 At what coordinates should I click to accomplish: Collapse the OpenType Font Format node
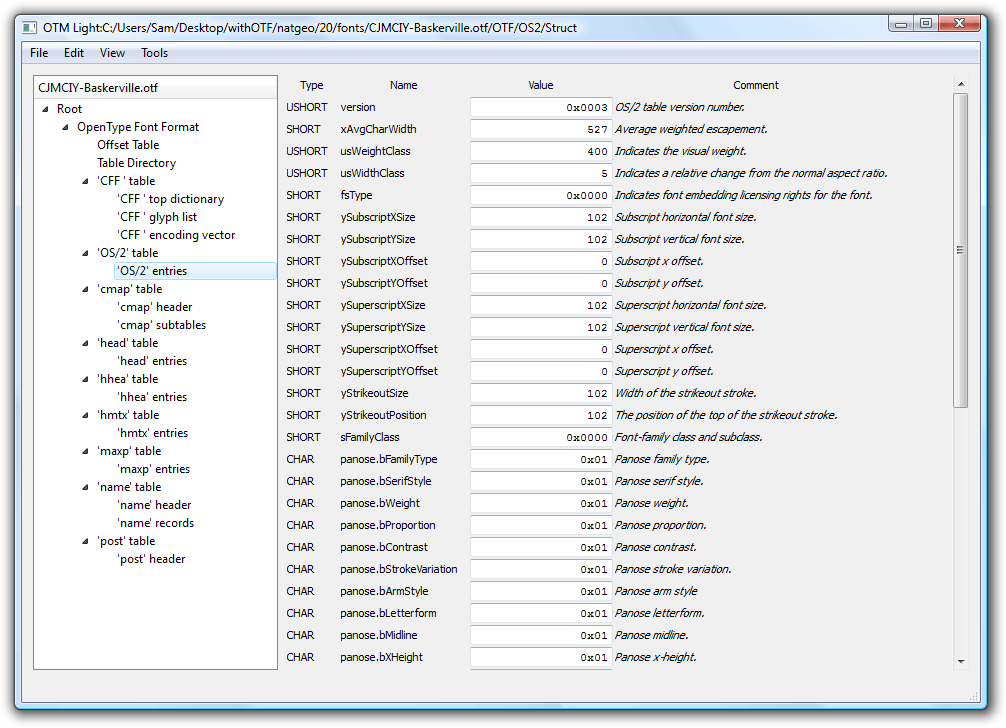pyautogui.click(x=66, y=127)
